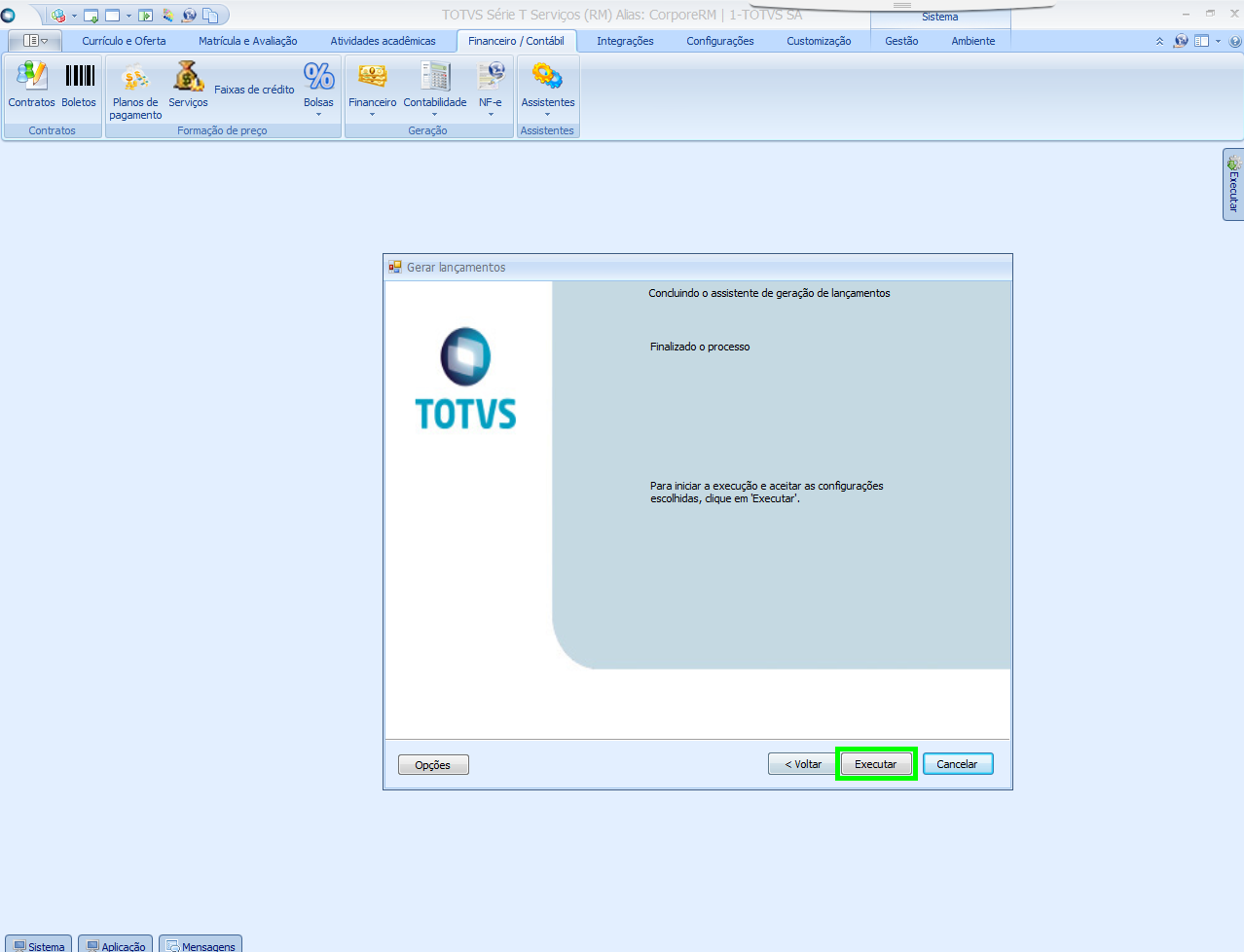The width and height of the screenshot is (1244, 952).
Task: Click first quick-access globe cube icon
Action: (59, 16)
